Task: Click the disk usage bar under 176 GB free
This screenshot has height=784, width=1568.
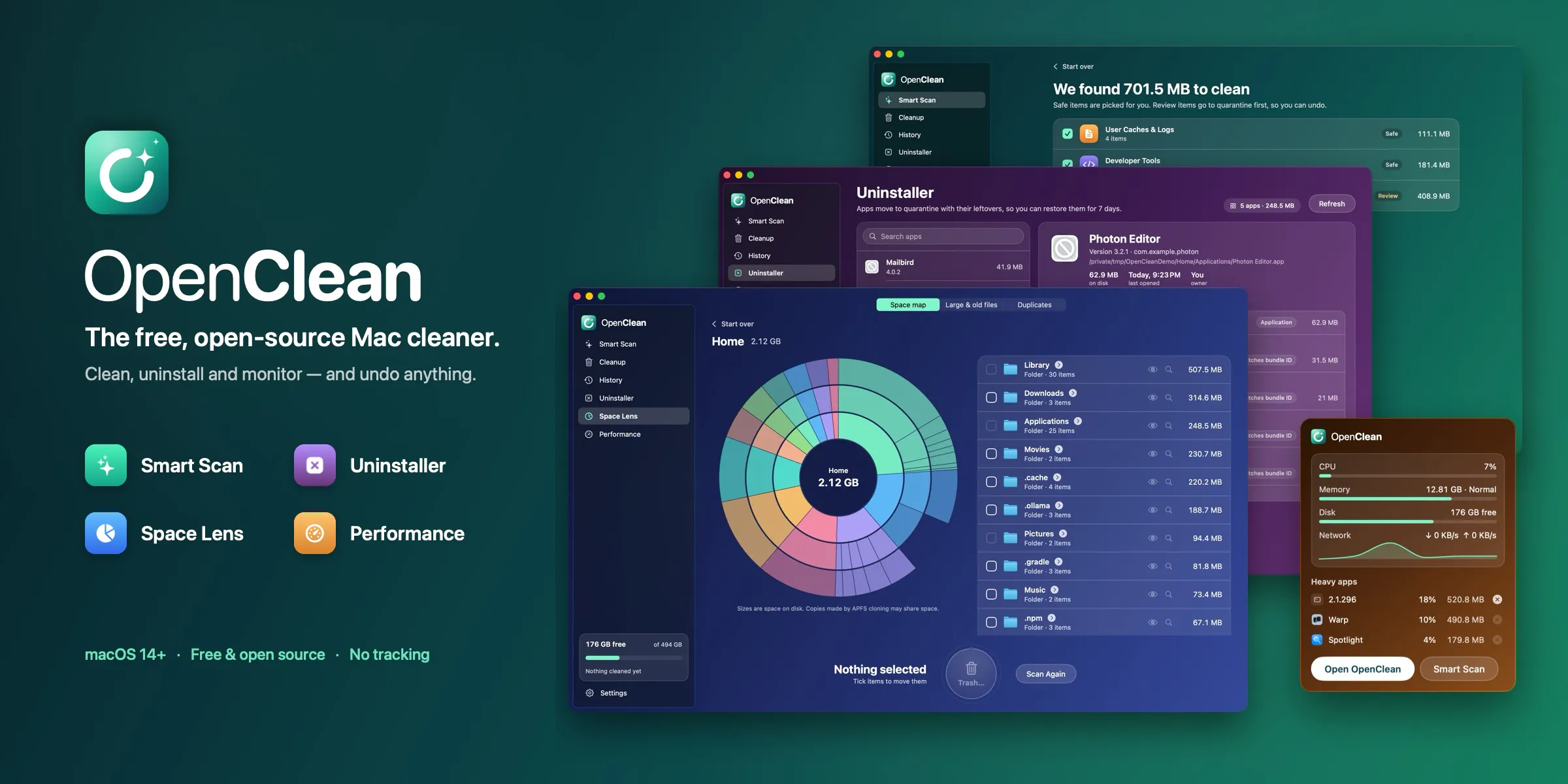Action: (633, 657)
